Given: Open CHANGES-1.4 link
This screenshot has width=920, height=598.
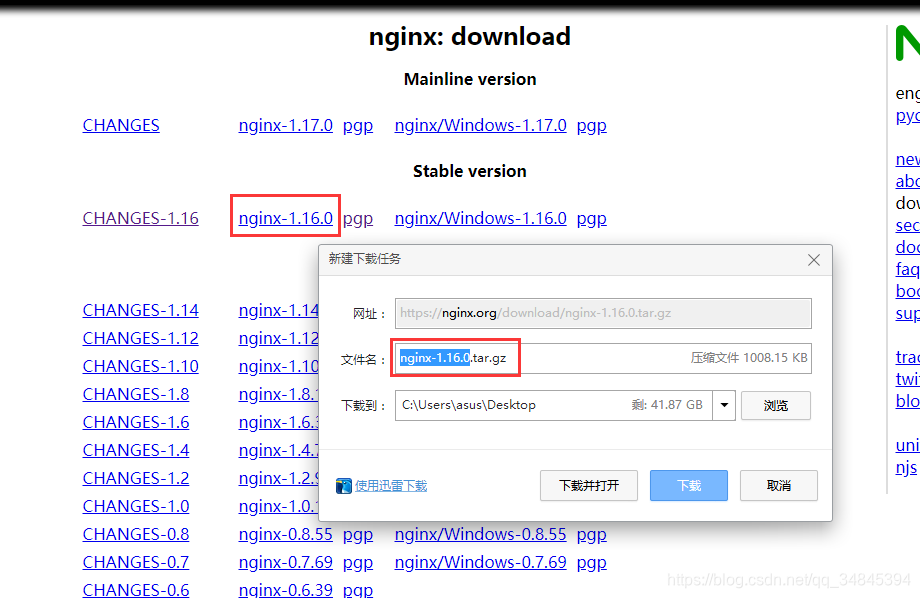Looking at the screenshot, I should click(x=136, y=451).
